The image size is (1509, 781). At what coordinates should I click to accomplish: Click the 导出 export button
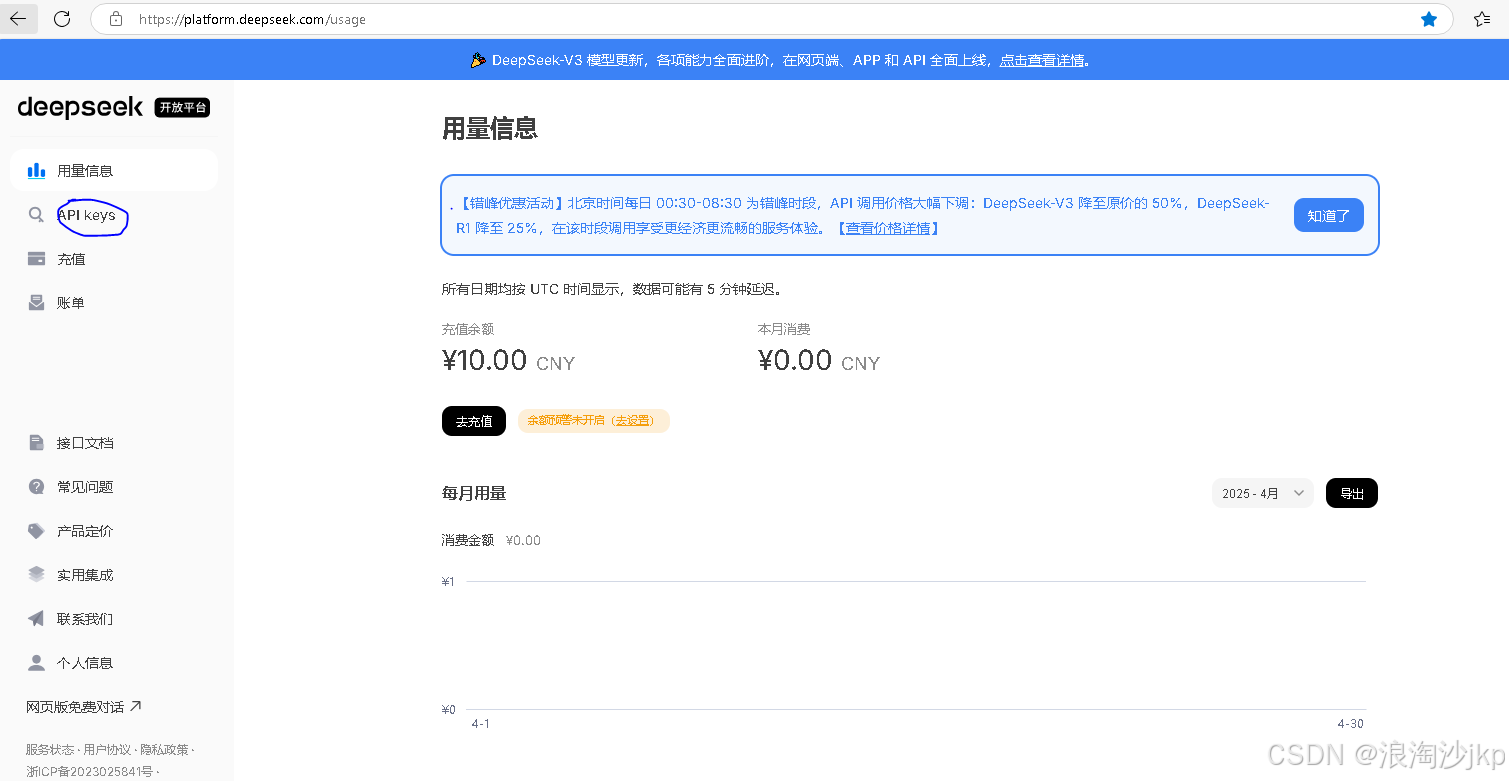tap(1352, 493)
